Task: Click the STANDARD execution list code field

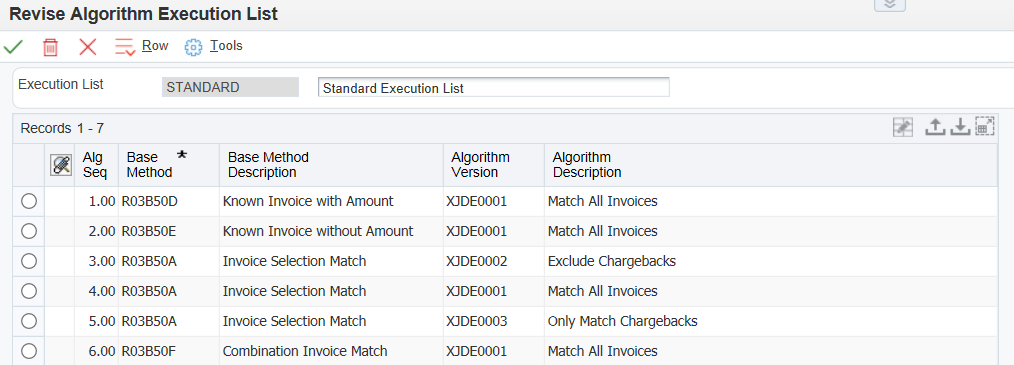Action: [230, 87]
